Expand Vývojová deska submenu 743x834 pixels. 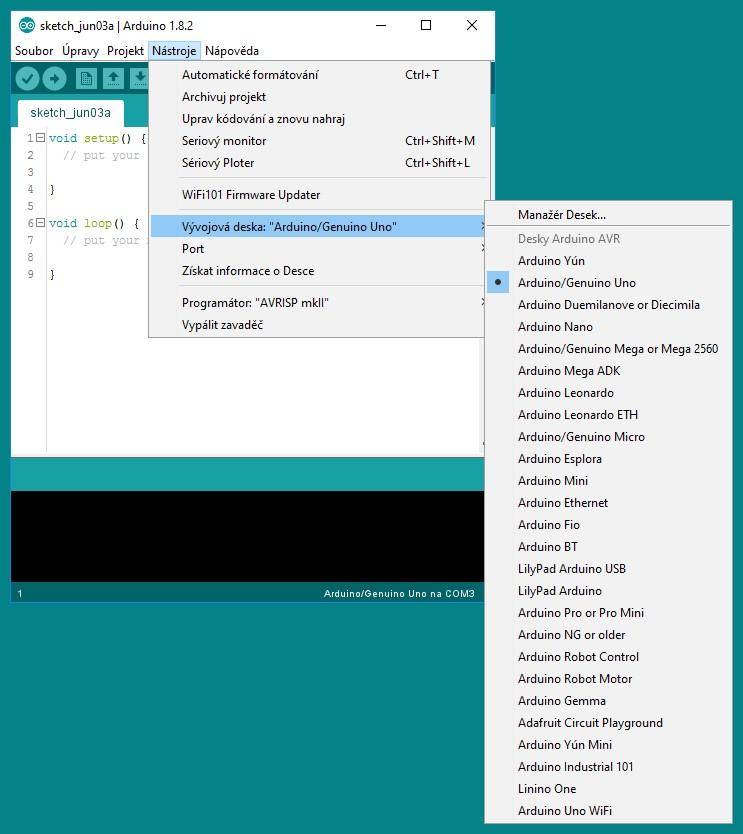coord(318,227)
